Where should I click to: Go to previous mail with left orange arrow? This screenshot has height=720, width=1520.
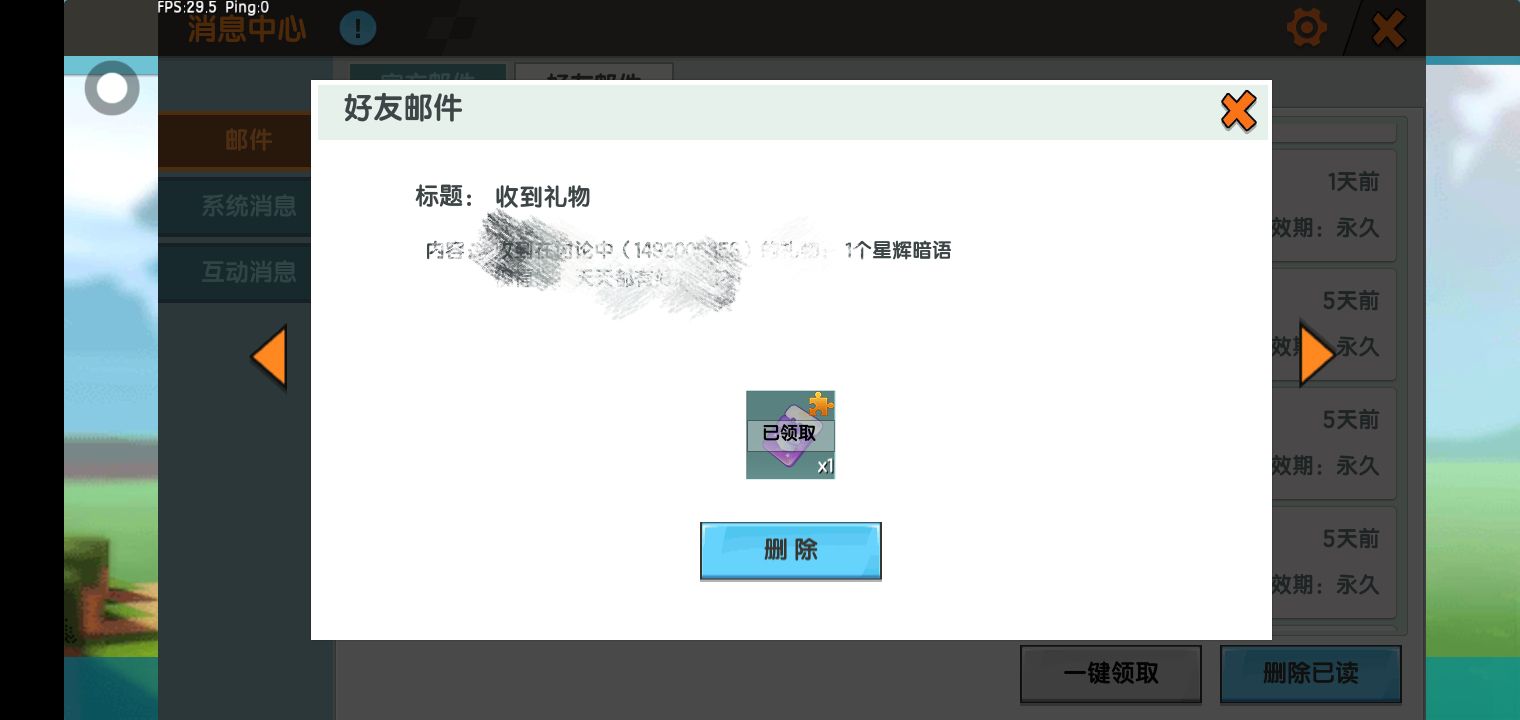pos(269,357)
